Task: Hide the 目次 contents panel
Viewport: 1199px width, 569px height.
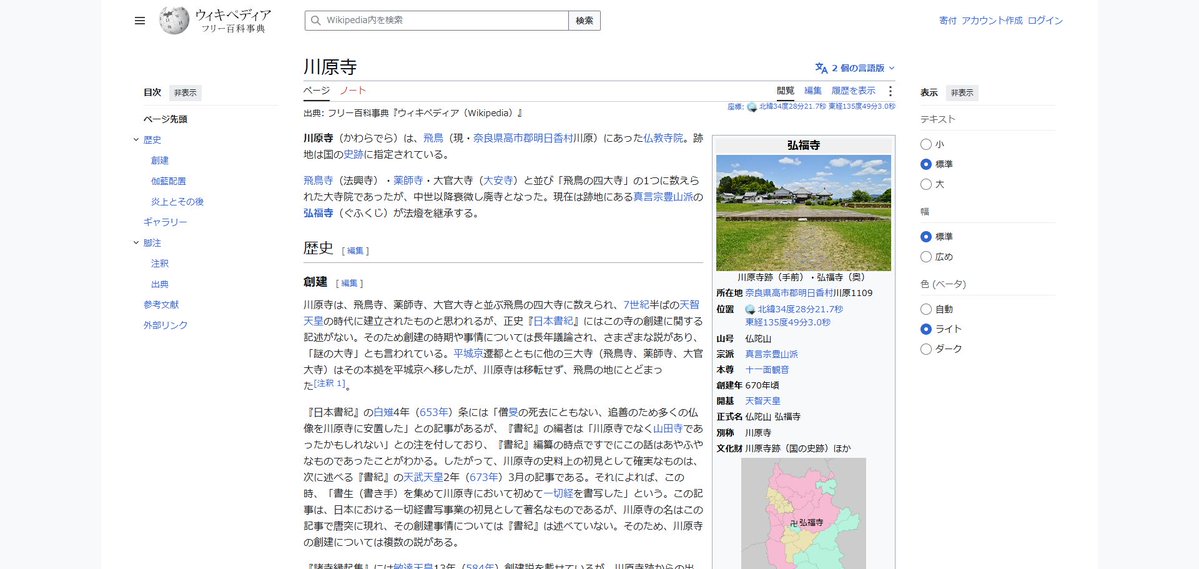Action: tap(184, 93)
